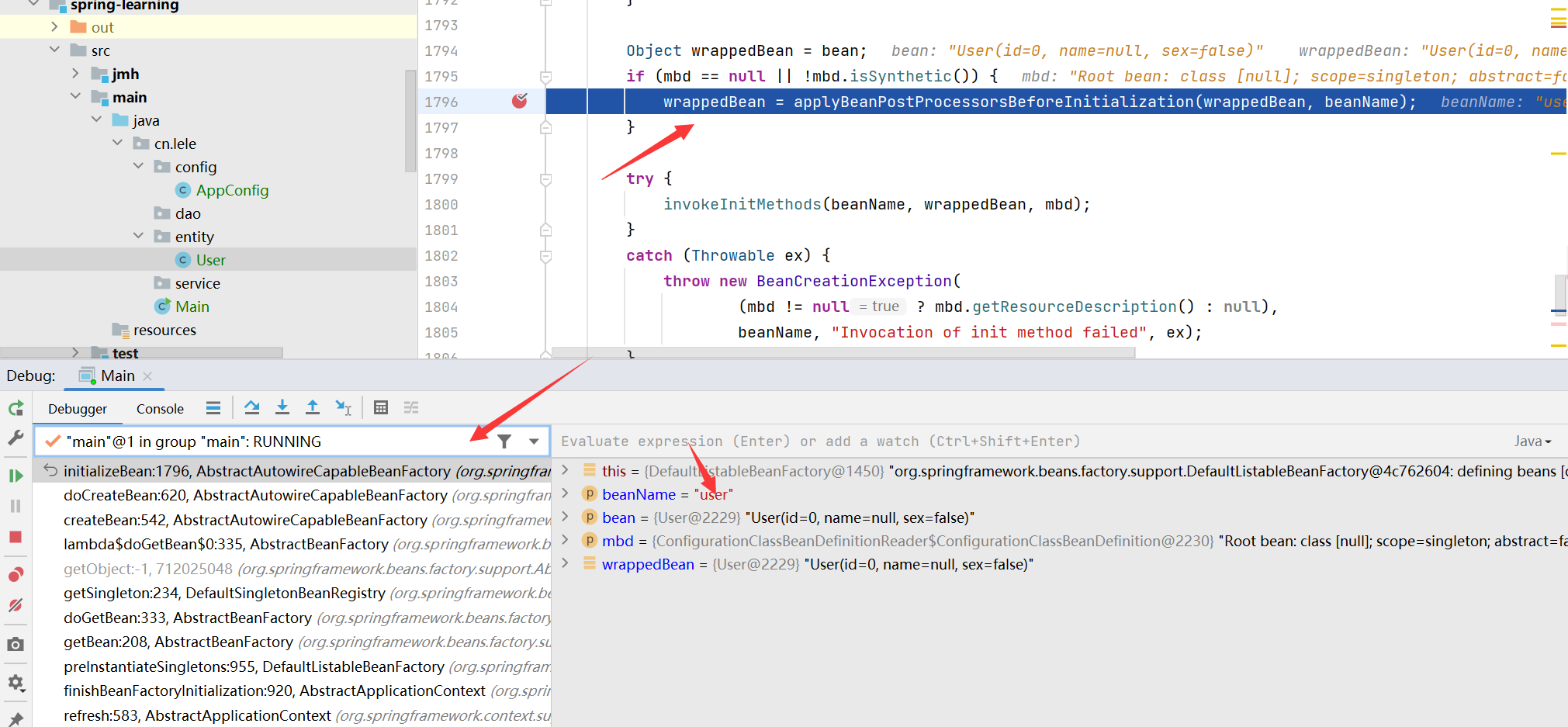Click the fold marker on line 1799
The height and width of the screenshot is (727, 1568).
click(545, 178)
